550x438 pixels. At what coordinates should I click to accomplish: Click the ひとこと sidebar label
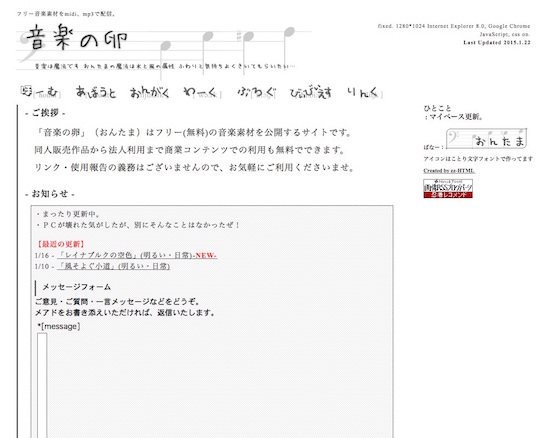437,108
